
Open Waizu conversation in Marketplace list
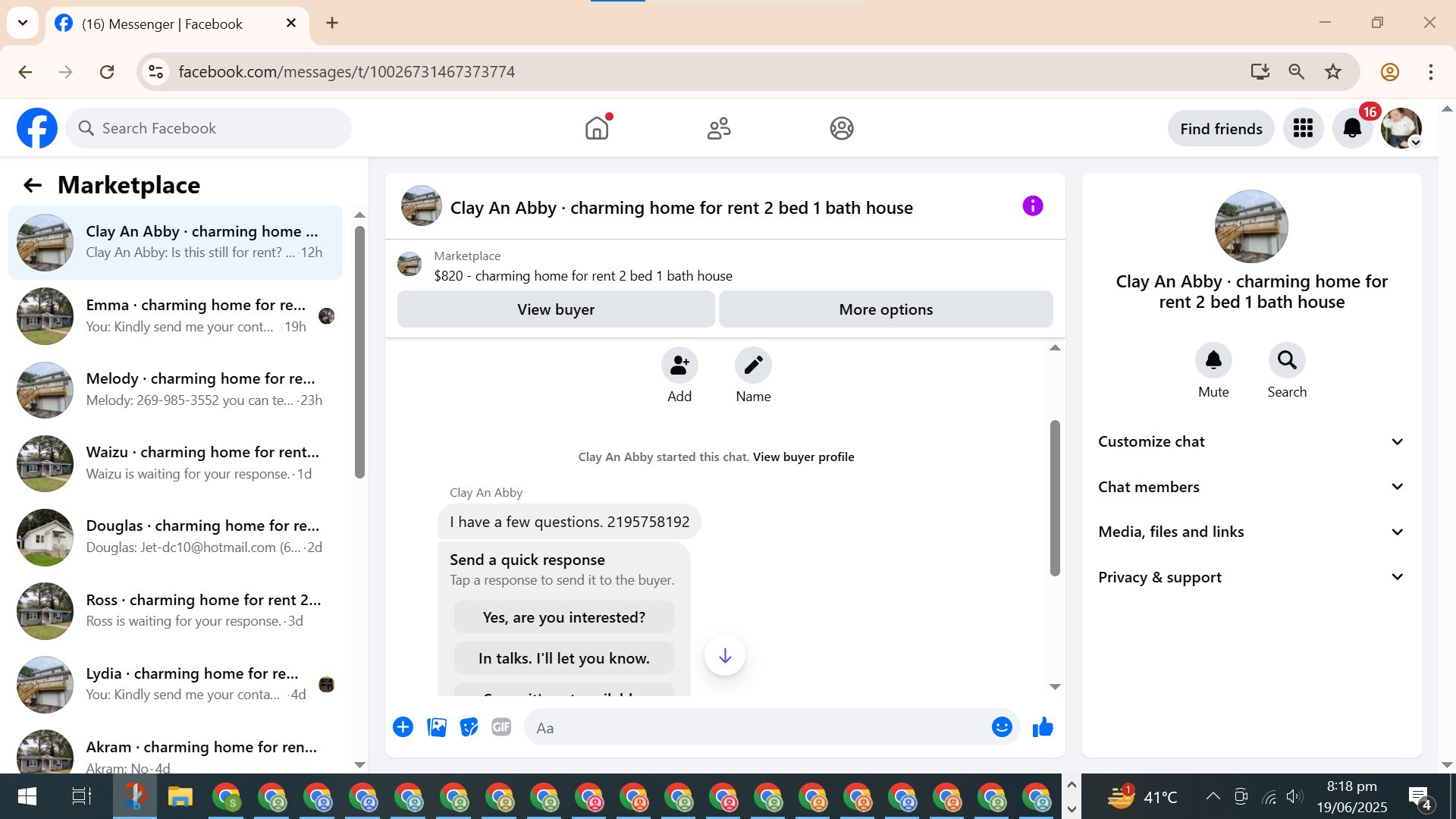click(175, 463)
